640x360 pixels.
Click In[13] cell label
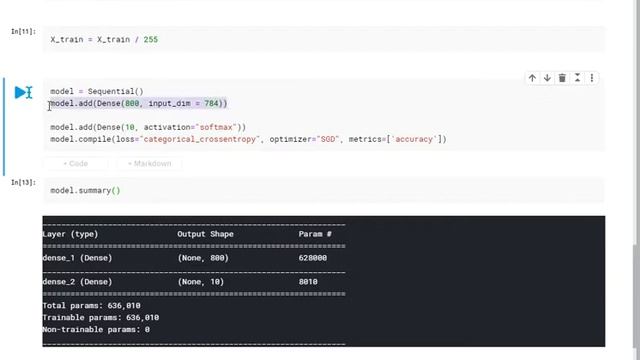(23, 182)
